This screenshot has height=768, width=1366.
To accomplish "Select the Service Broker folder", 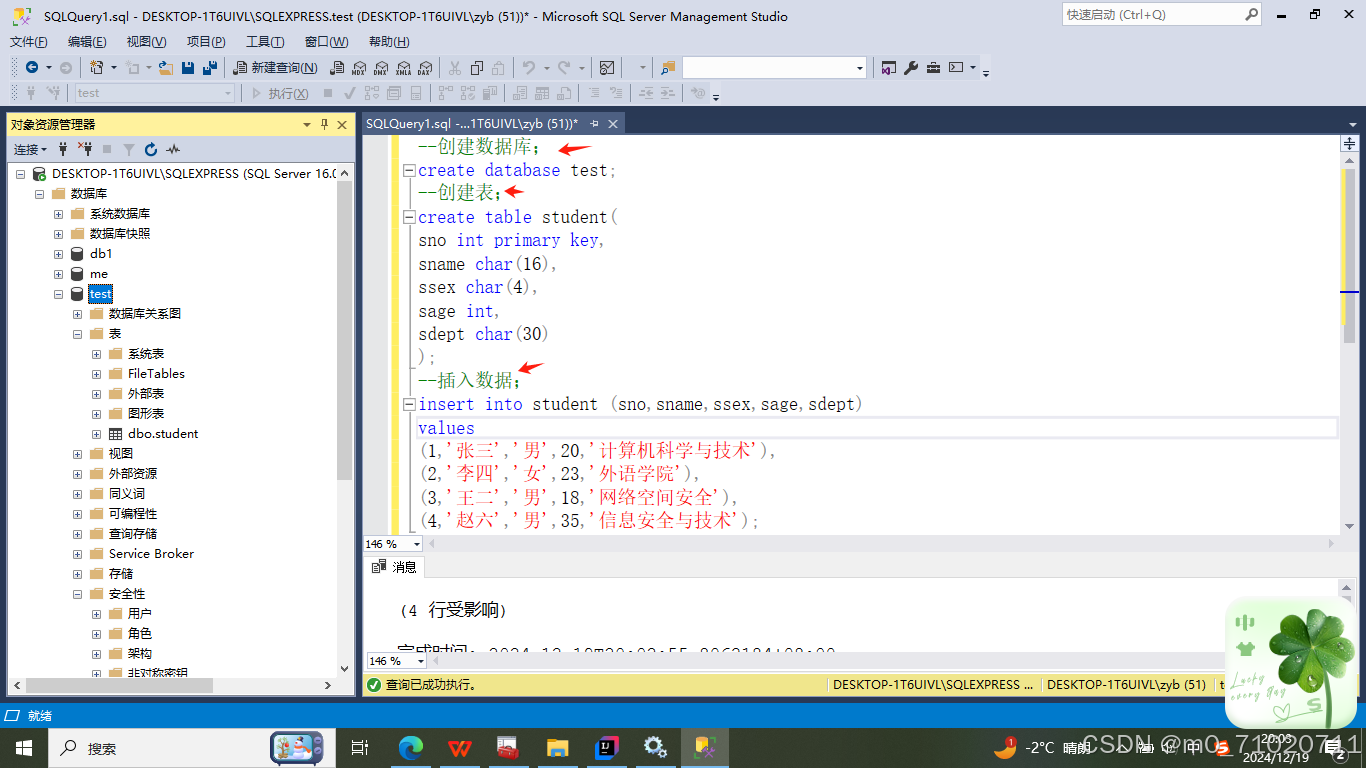I will click(151, 553).
